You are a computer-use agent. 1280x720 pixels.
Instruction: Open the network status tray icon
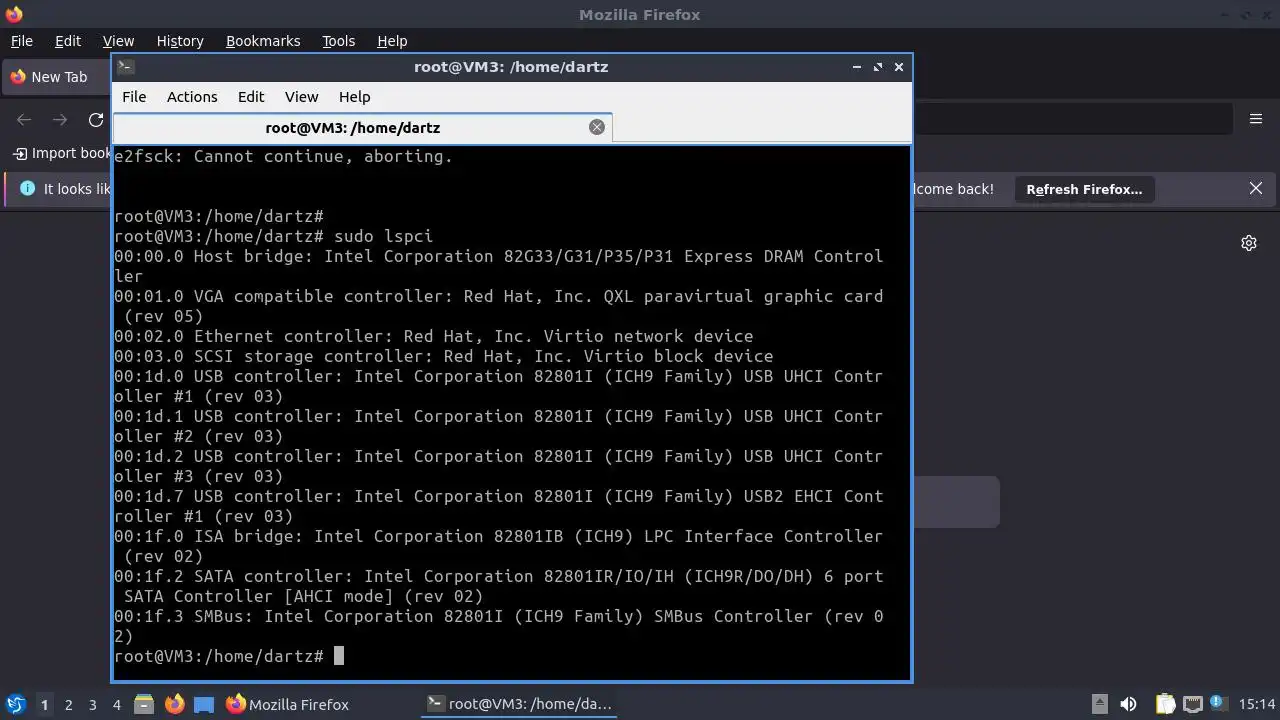[x=1192, y=704]
